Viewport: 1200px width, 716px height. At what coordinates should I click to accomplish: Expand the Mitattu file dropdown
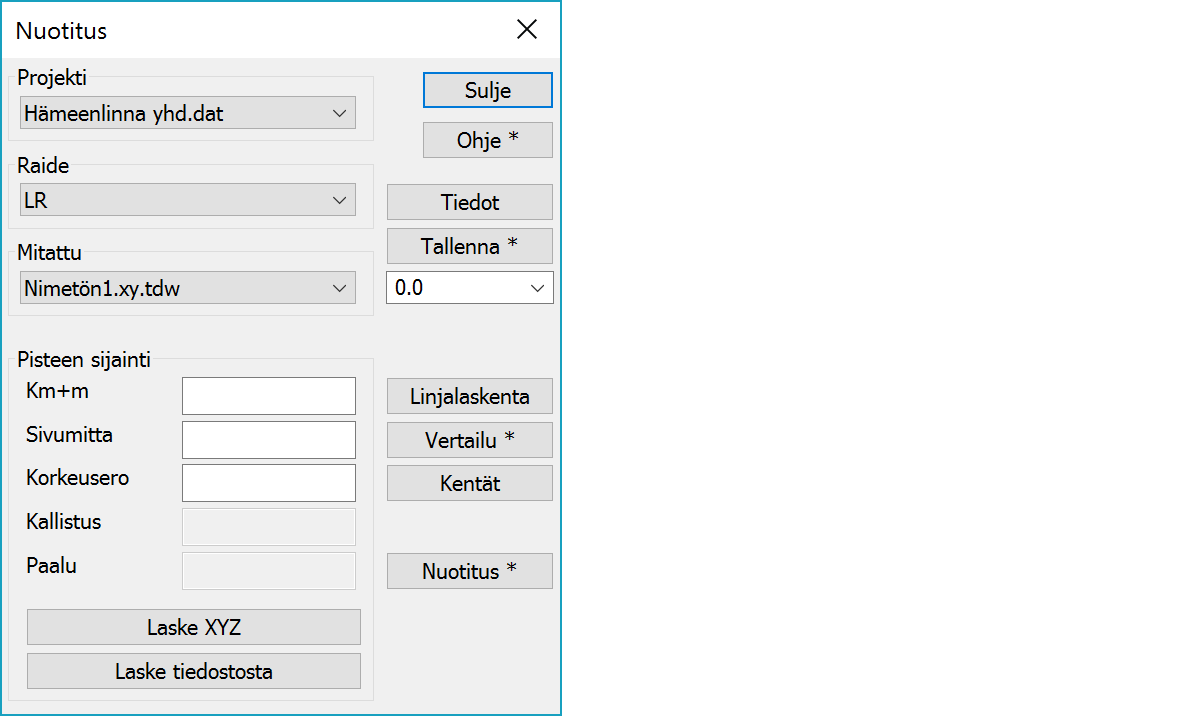pyautogui.click(x=187, y=289)
